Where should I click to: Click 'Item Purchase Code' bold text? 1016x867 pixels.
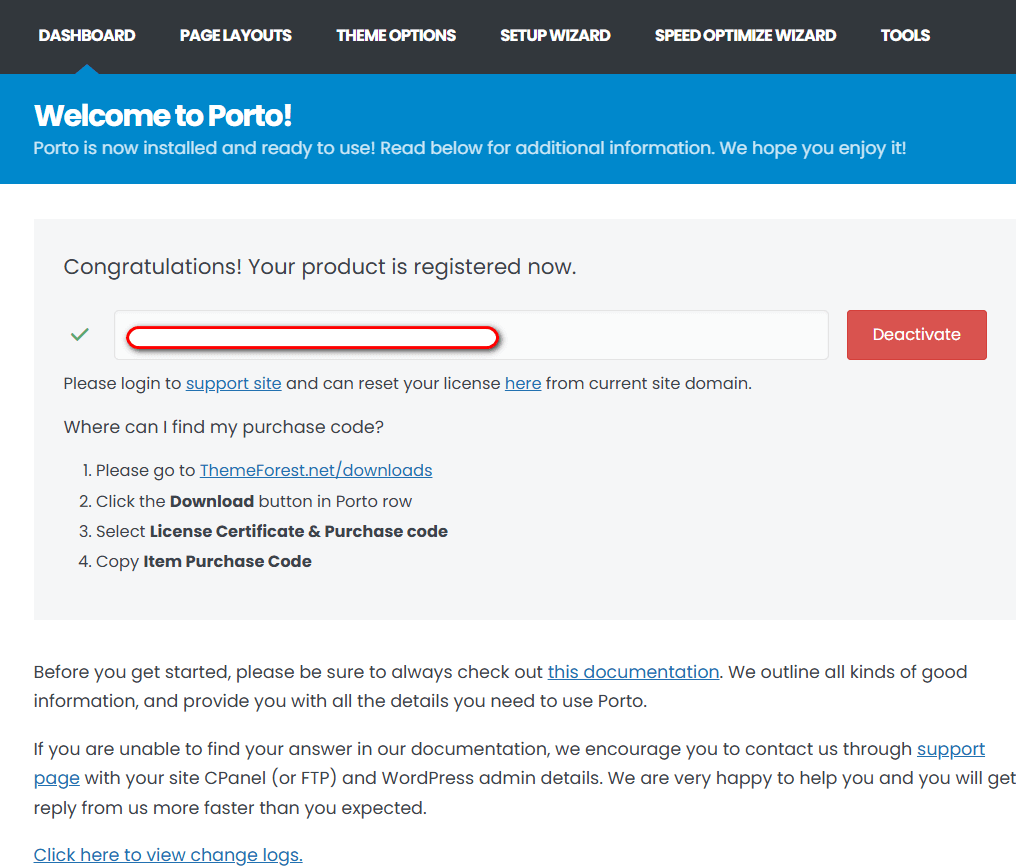click(x=227, y=561)
